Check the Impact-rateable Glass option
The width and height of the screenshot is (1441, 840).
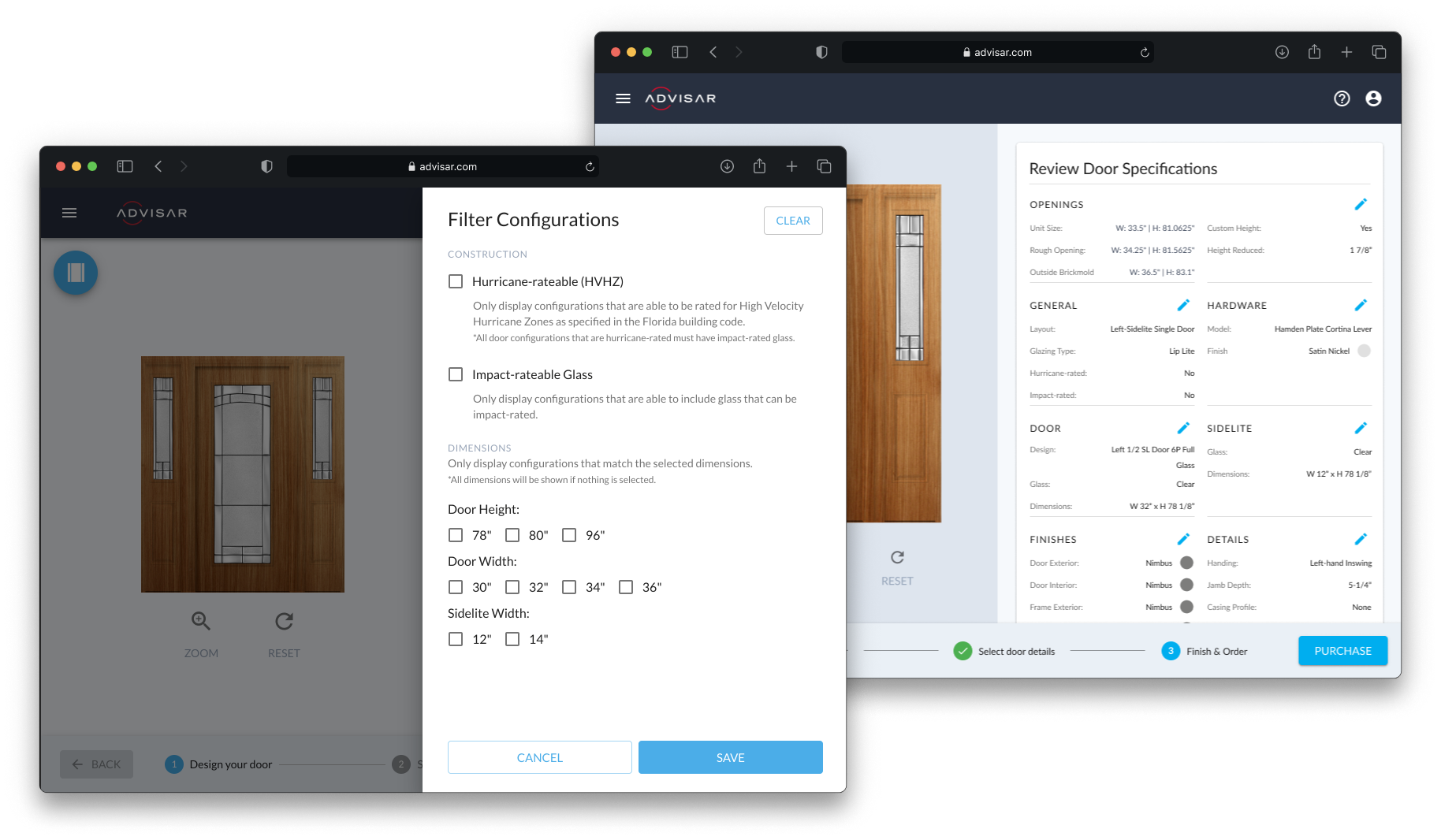coord(456,374)
